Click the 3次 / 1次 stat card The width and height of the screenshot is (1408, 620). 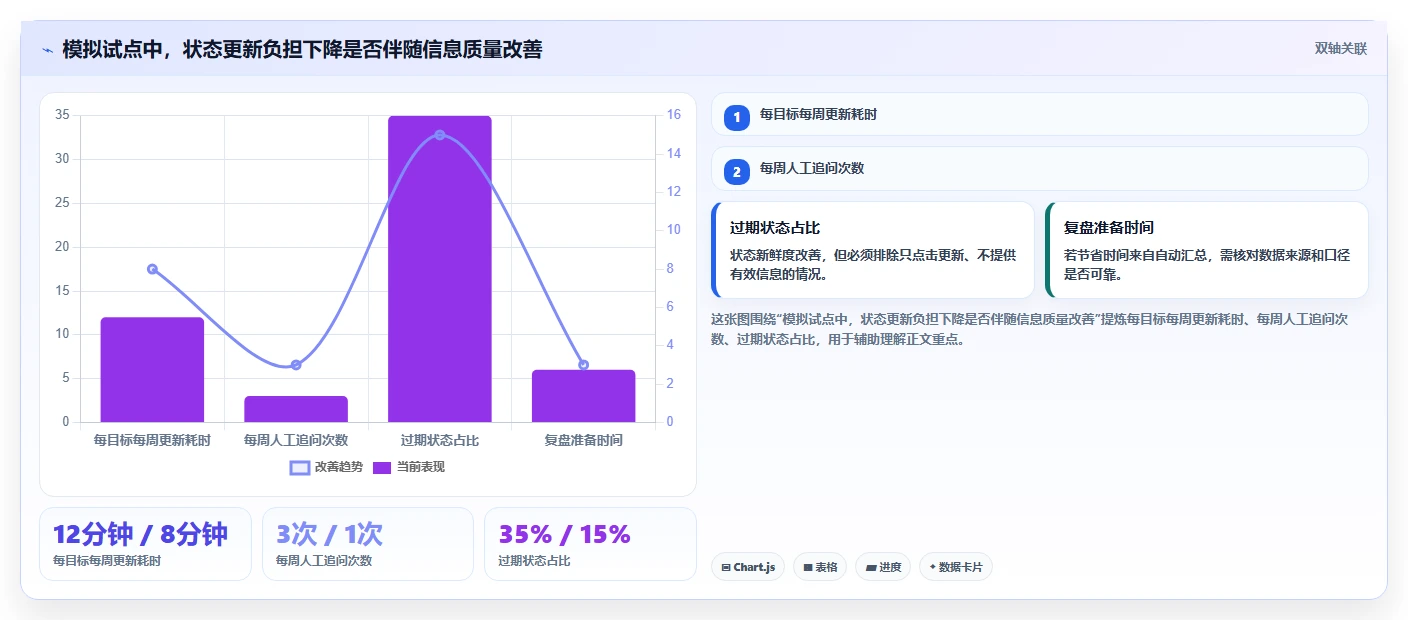[x=368, y=544]
